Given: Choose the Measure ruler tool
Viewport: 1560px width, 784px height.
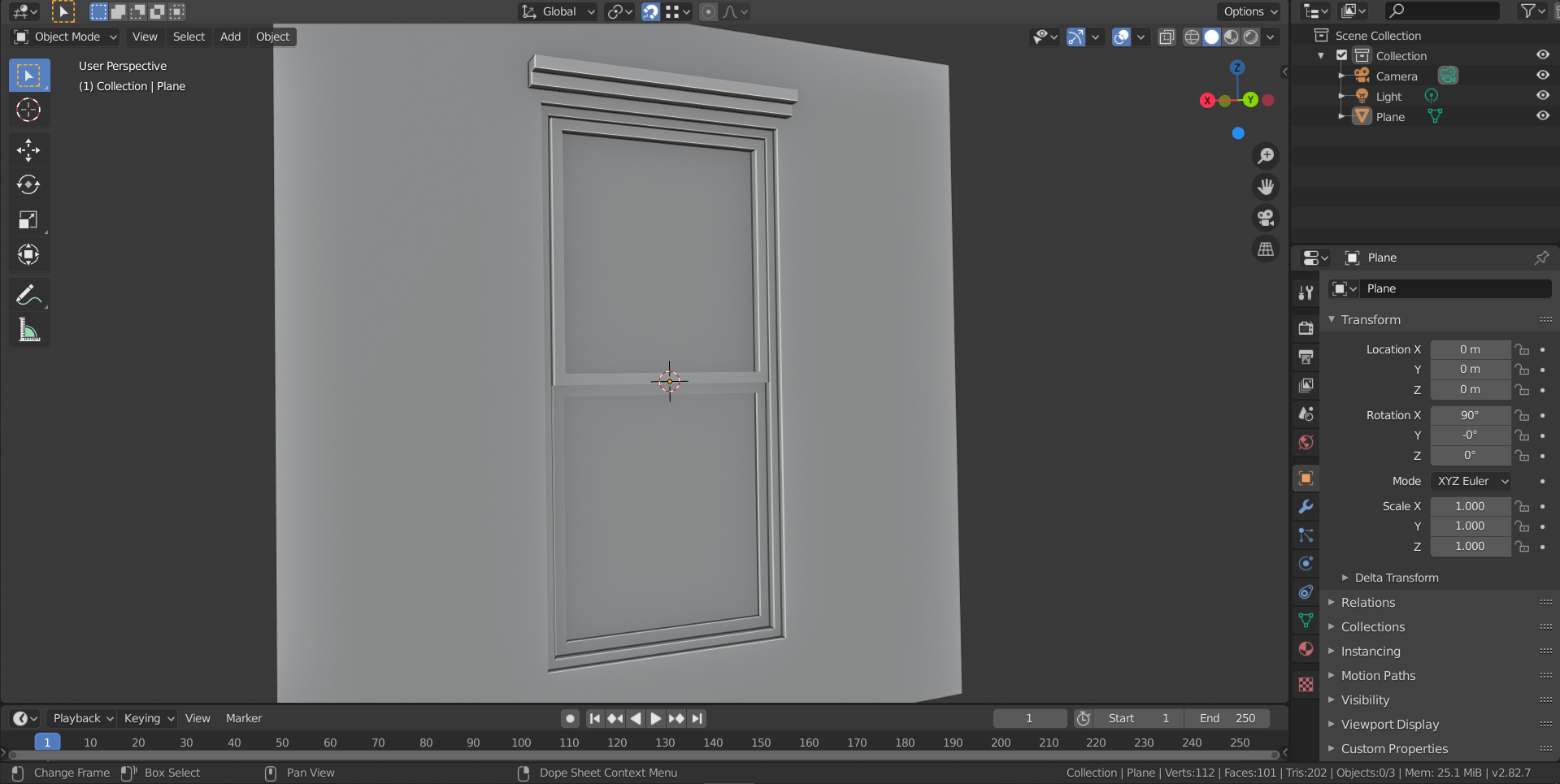Looking at the screenshot, I should pyautogui.click(x=28, y=330).
